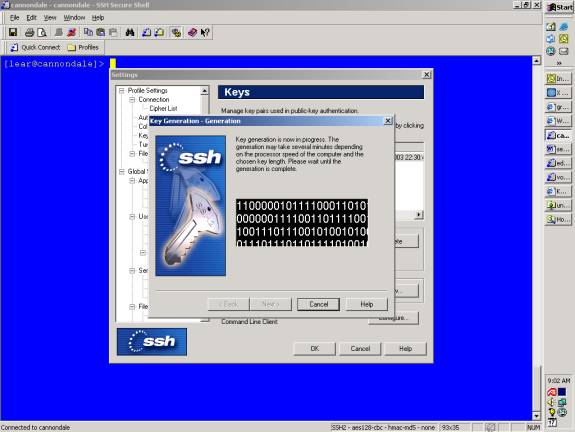Open the View menu
This screenshot has width=575, height=432.
(50, 18)
